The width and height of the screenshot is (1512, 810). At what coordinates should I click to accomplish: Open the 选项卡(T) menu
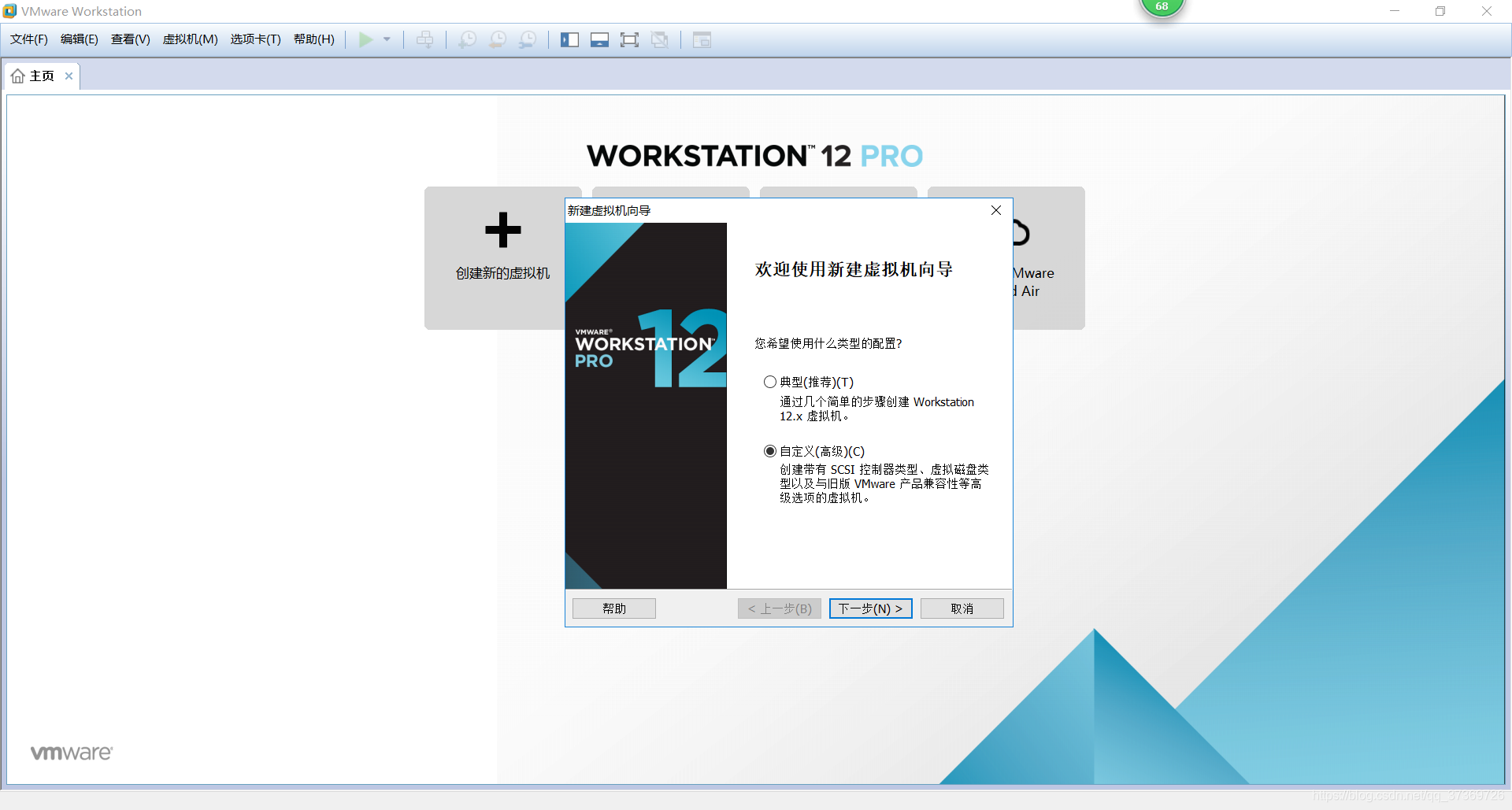pyautogui.click(x=256, y=39)
